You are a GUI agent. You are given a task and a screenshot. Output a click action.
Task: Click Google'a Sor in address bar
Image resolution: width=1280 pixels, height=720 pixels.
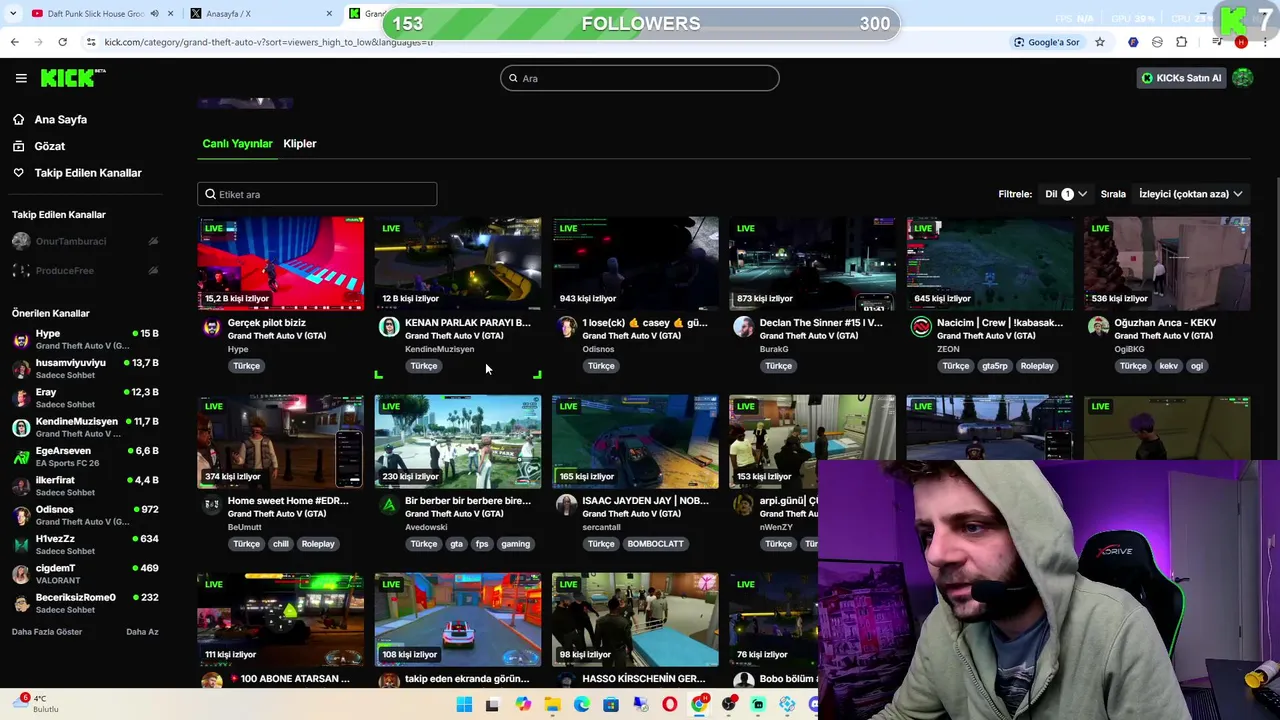pos(1047,42)
